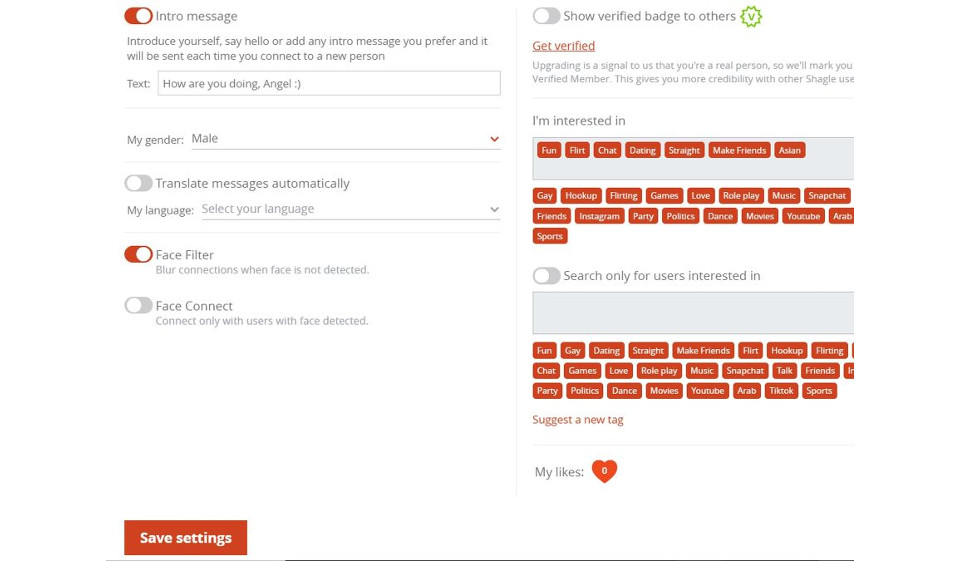Enable Search only for users interested in
Image resolution: width=960 pixels, height=561 pixels.
click(546, 276)
